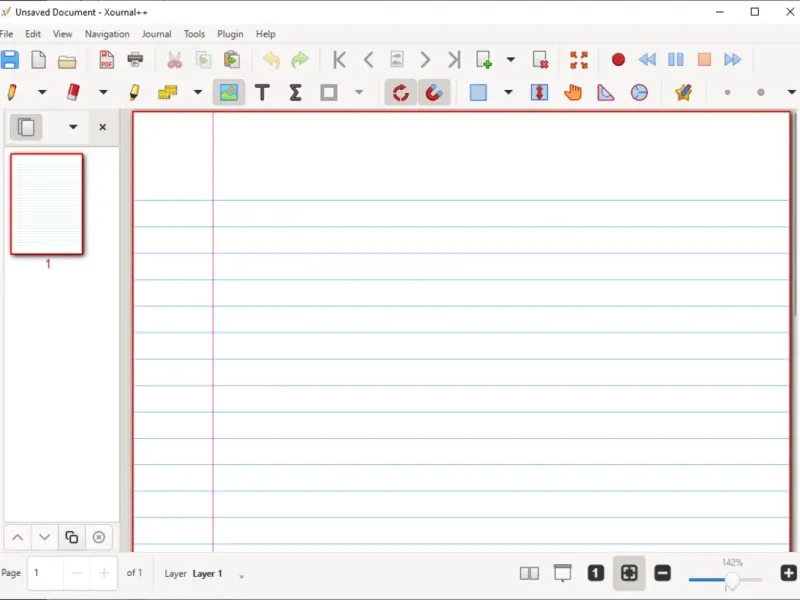Stop audio playback

(x=704, y=60)
